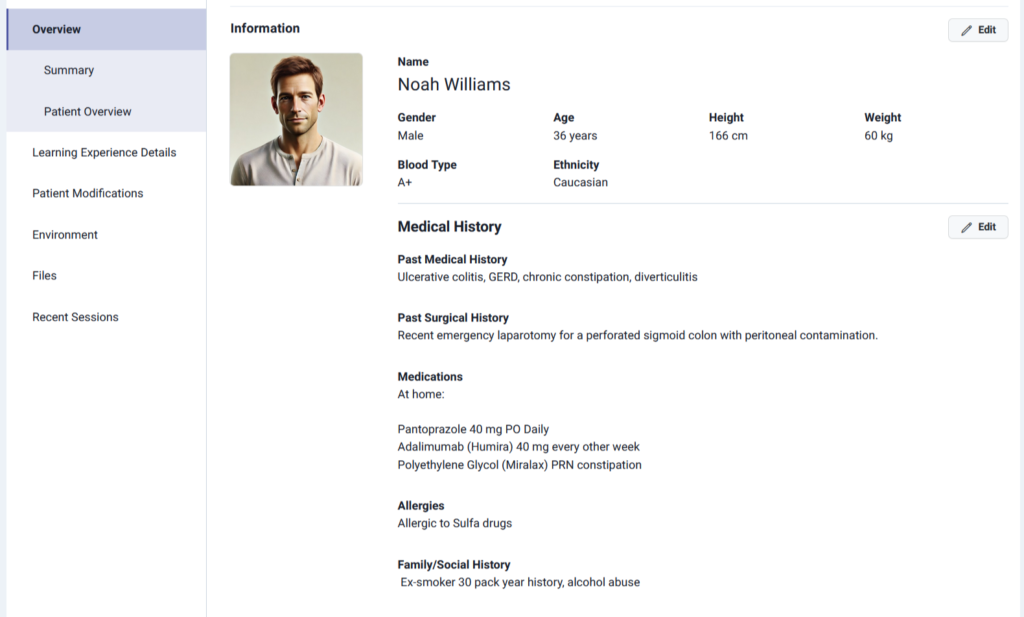Navigate to Patient Modifications
Viewport: 1024px width, 617px height.
pos(88,193)
